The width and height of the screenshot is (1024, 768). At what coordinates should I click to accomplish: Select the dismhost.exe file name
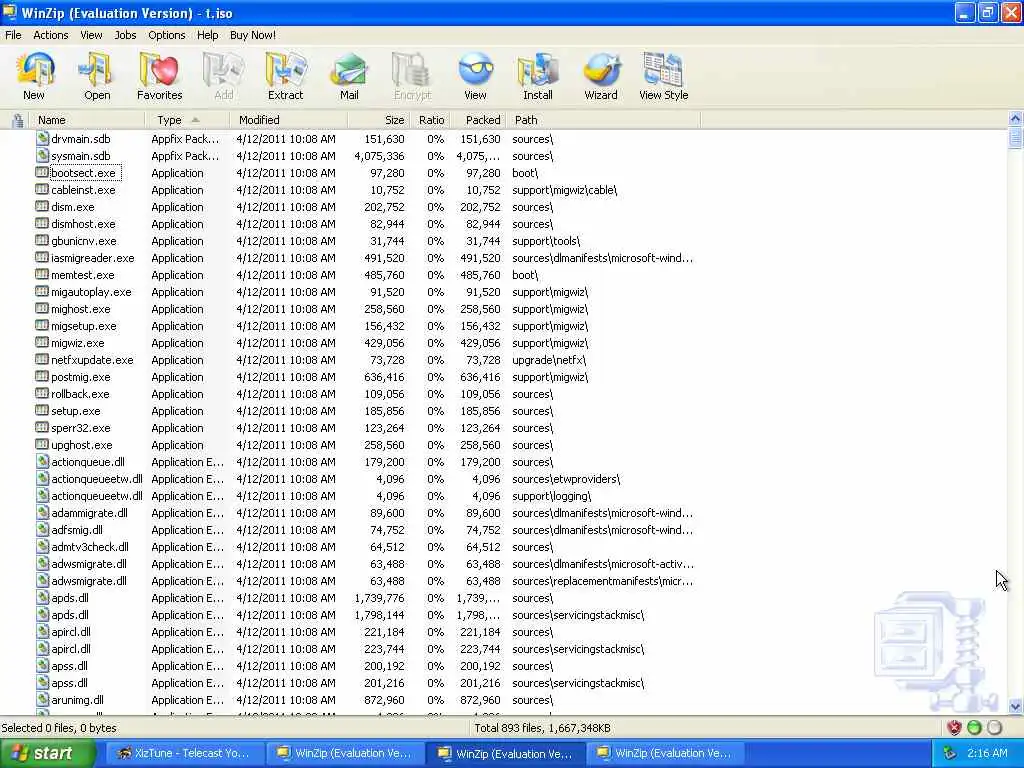(x=83, y=224)
